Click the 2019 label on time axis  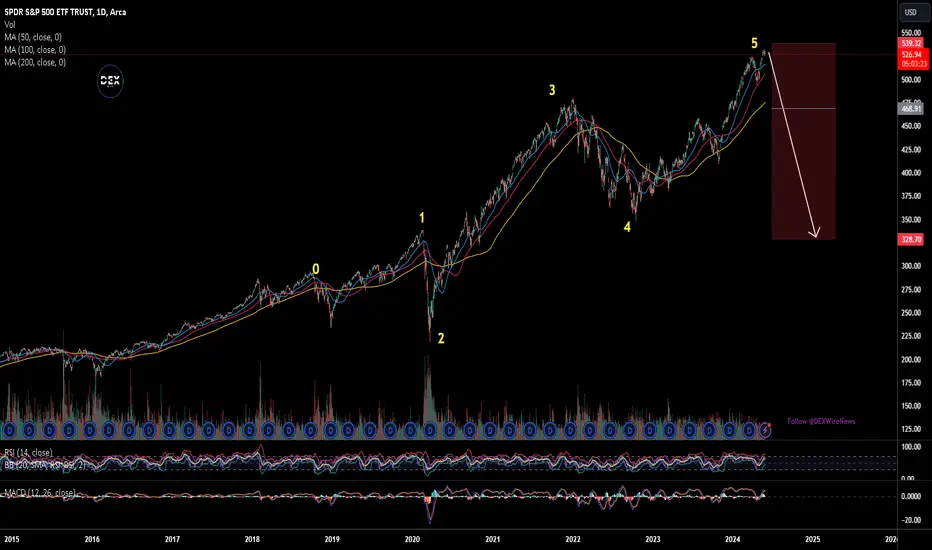[x=332, y=539]
